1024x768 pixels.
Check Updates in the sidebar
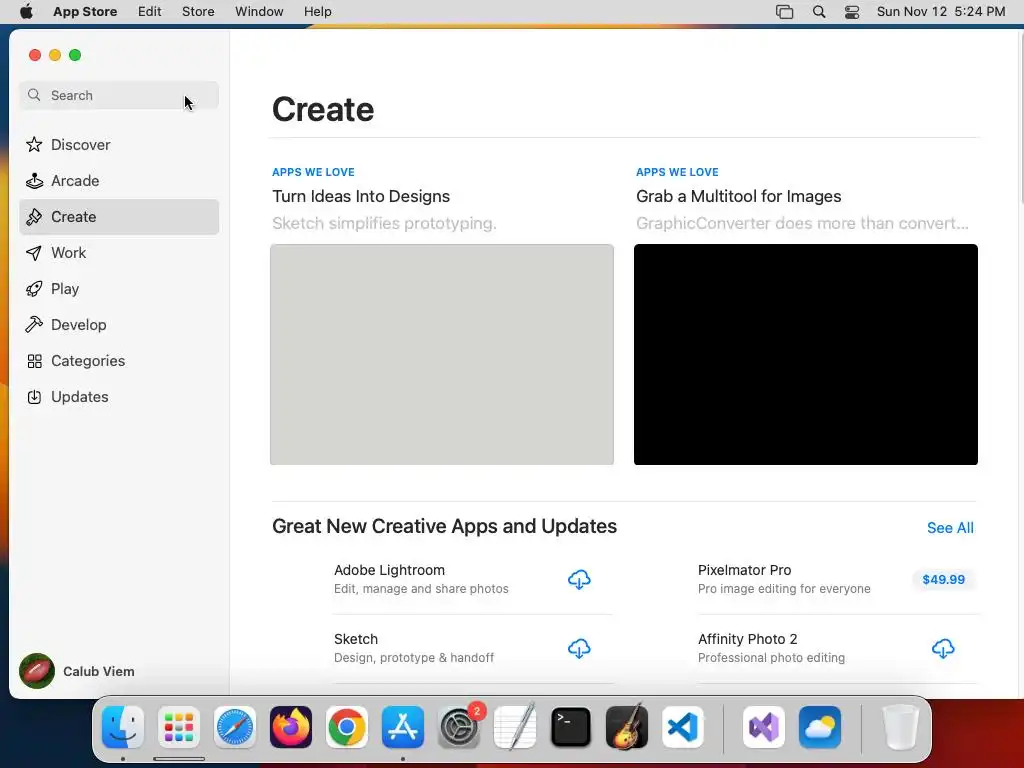[119, 396]
